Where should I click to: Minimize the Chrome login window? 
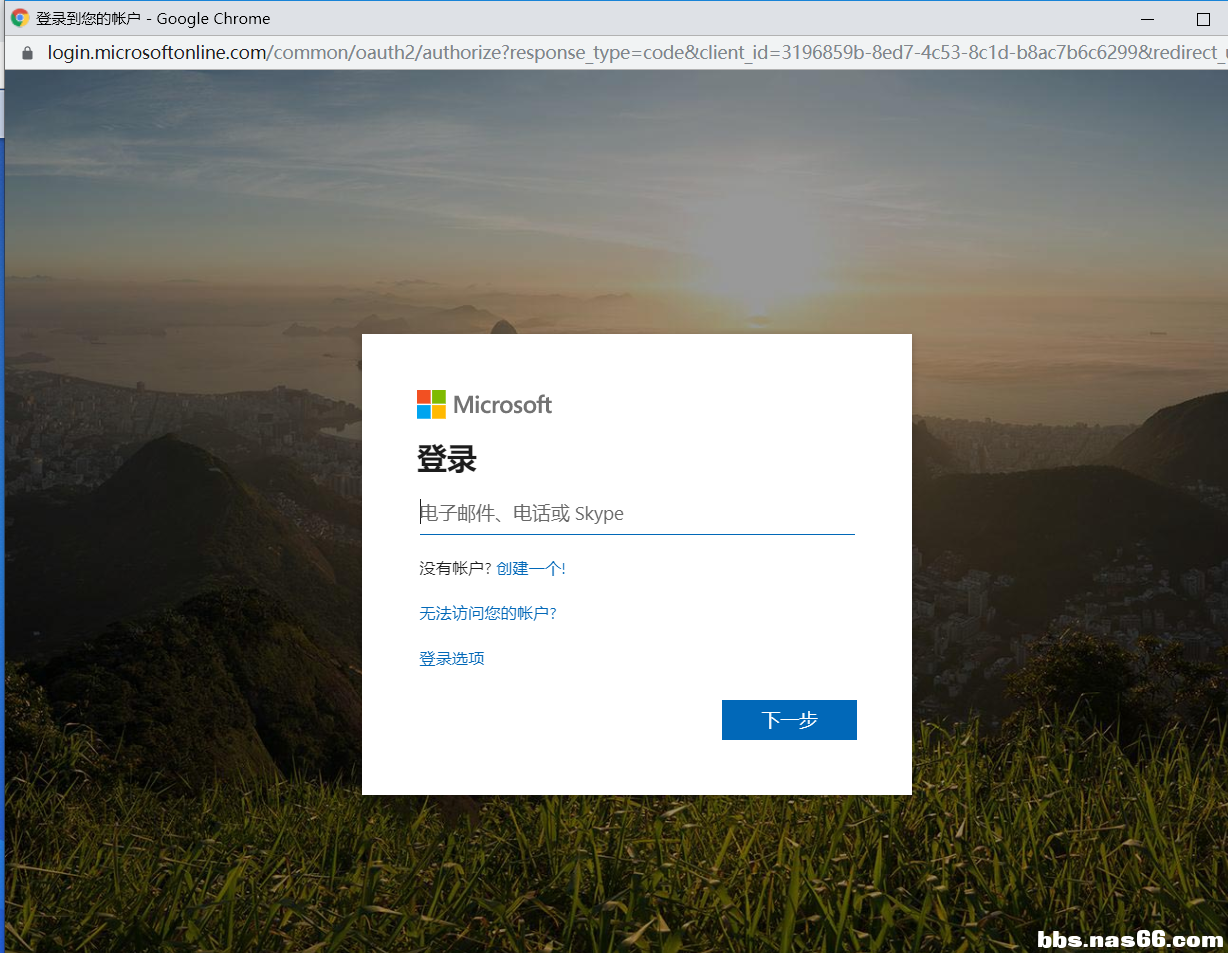point(1148,19)
